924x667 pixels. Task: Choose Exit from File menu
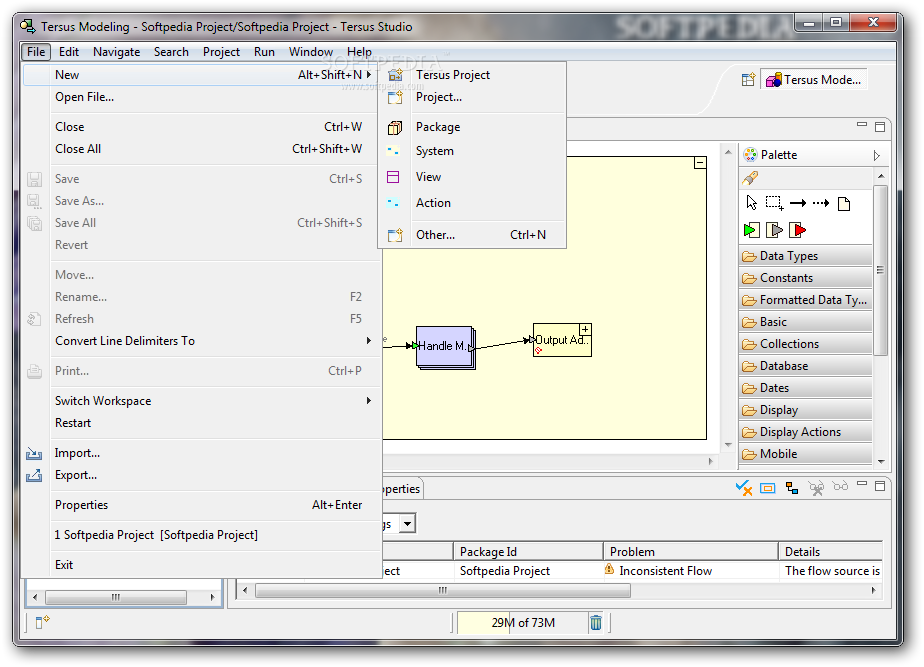[202, 564]
